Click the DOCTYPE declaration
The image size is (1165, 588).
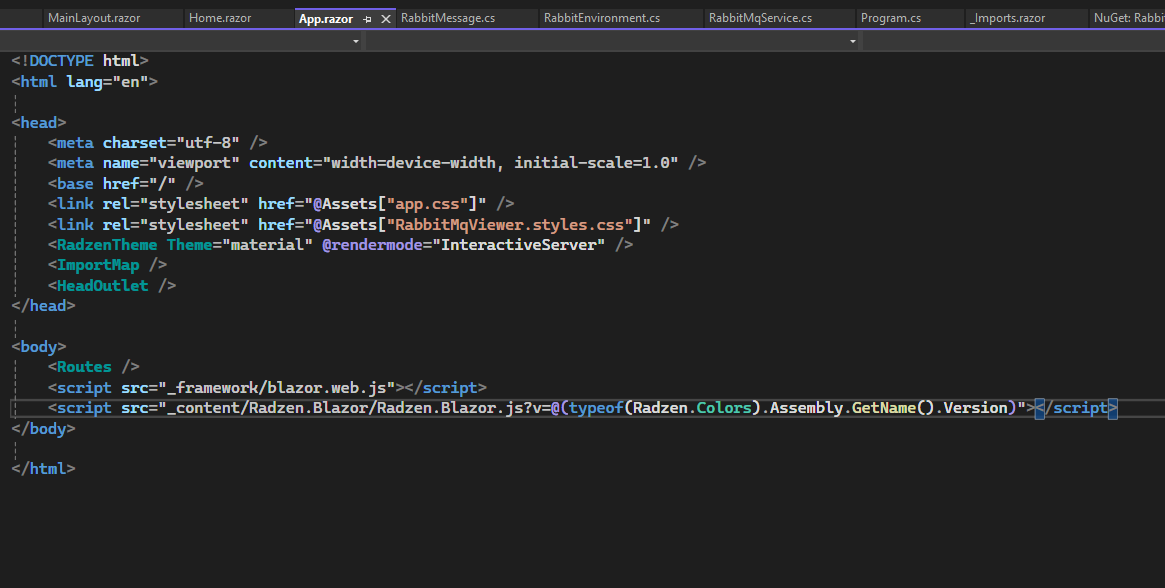click(x=80, y=61)
